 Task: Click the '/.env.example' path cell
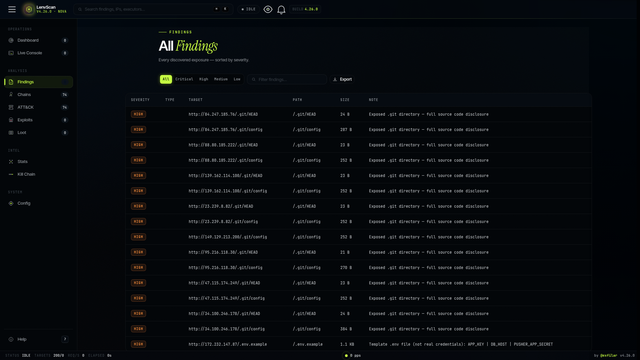(x=307, y=344)
